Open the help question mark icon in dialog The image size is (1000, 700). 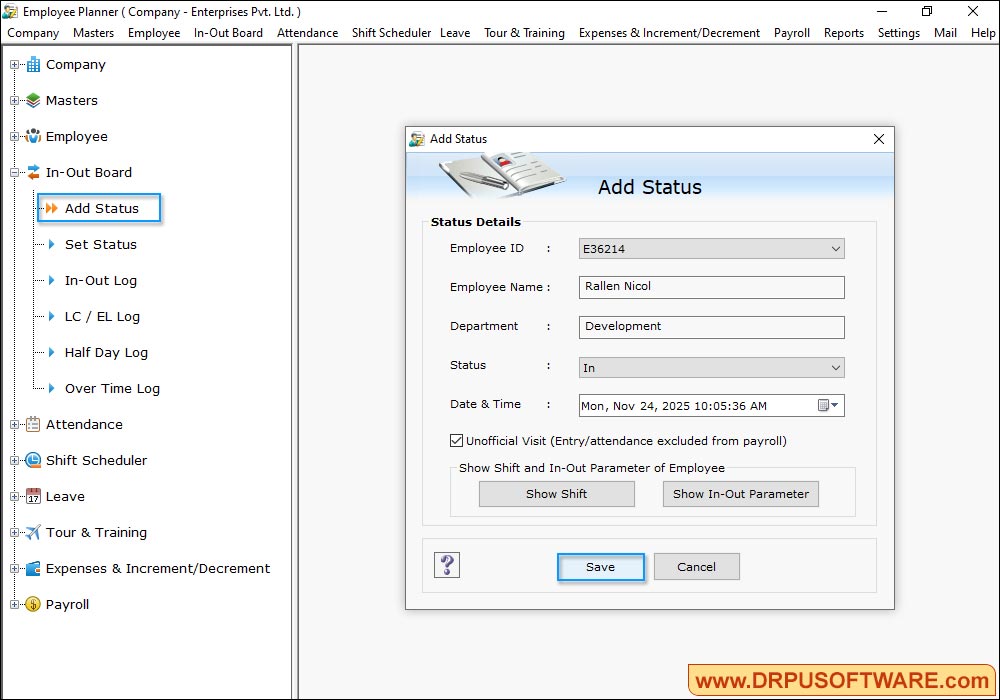tap(447, 564)
